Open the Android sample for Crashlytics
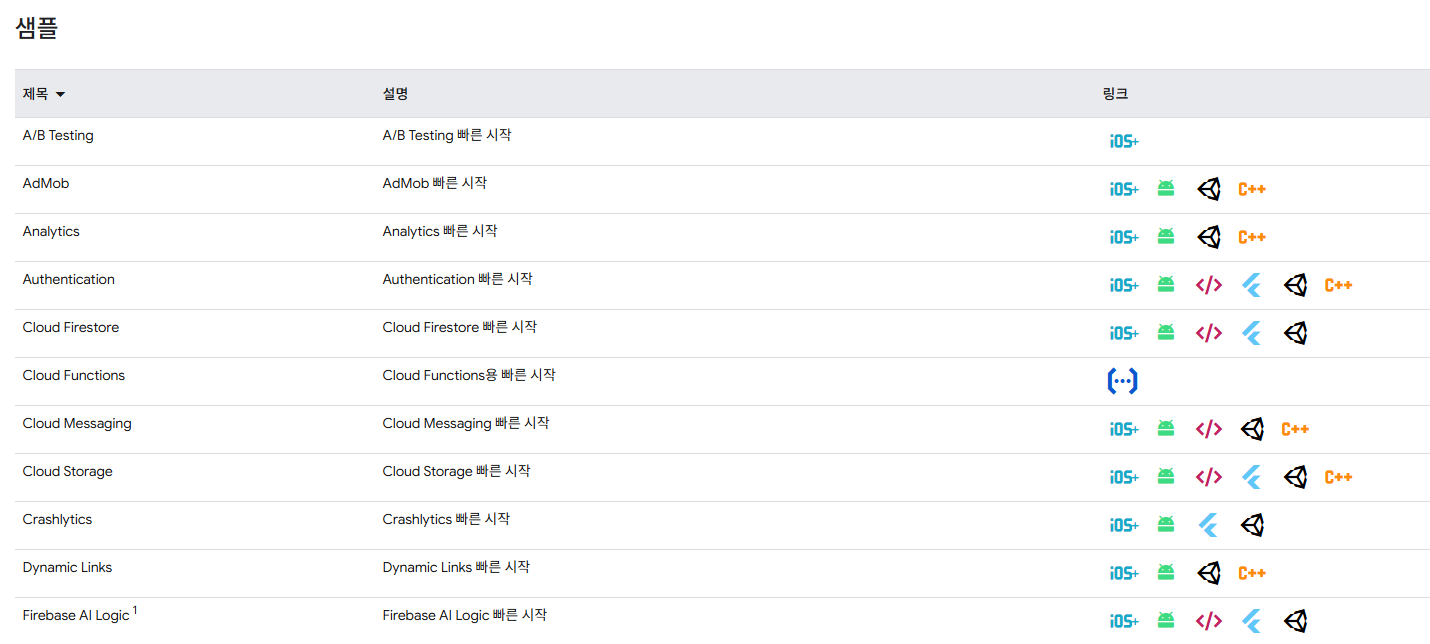1430x644 pixels. tap(1166, 524)
